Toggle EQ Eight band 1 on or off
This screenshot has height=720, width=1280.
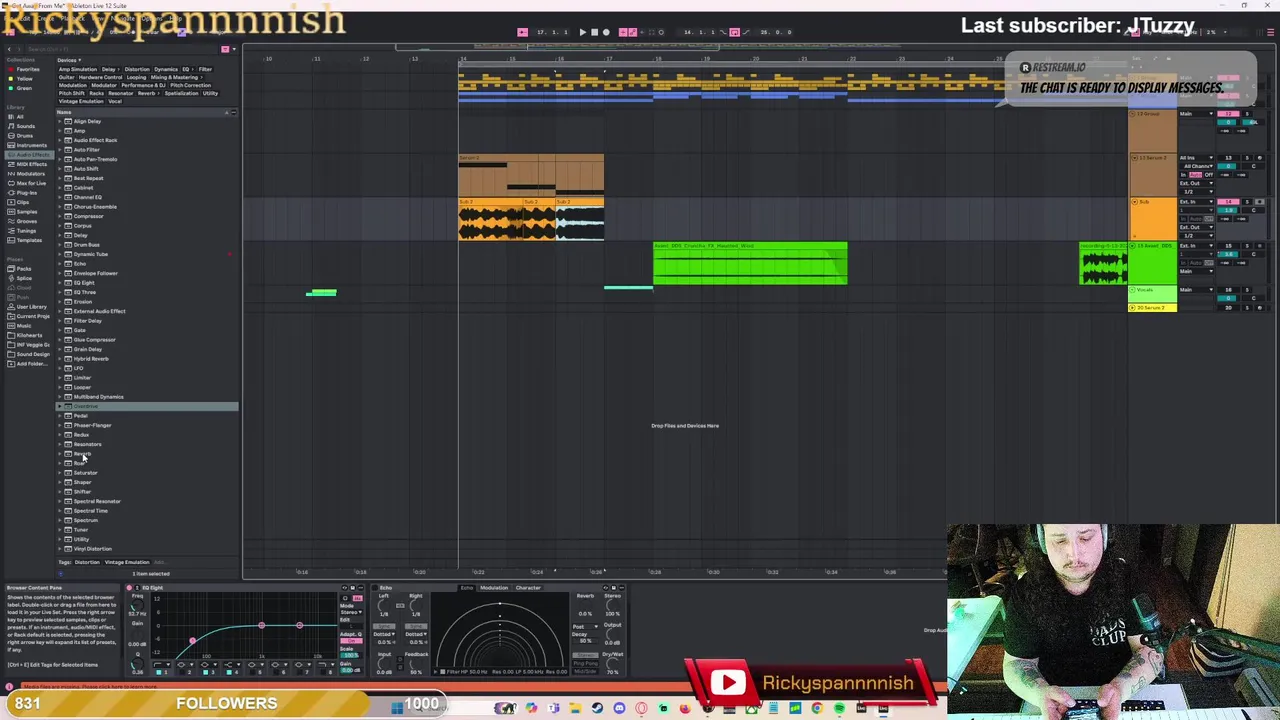click(x=160, y=673)
